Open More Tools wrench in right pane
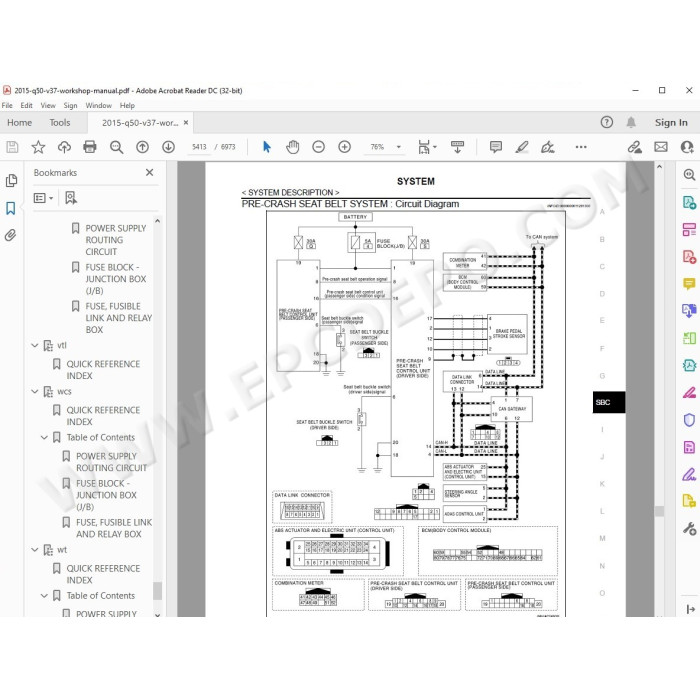This screenshot has width=700, height=700. (x=689, y=529)
